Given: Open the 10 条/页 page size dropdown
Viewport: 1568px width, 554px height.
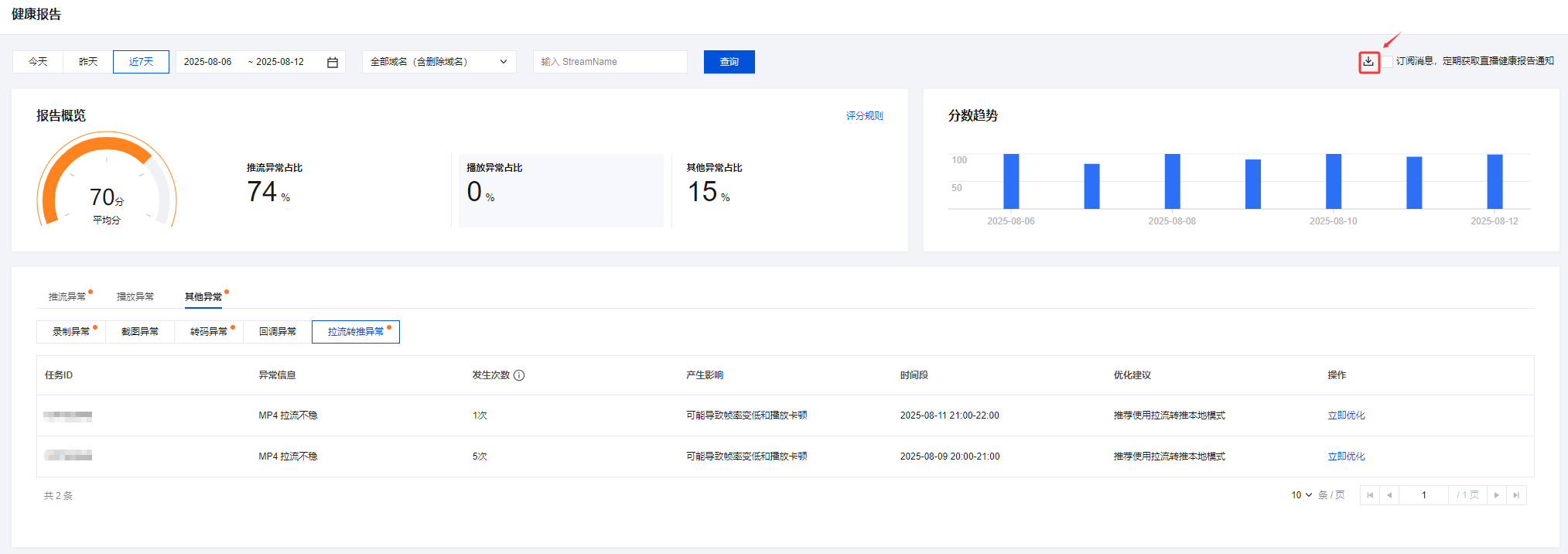Looking at the screenshot, I should point(1302,495).
